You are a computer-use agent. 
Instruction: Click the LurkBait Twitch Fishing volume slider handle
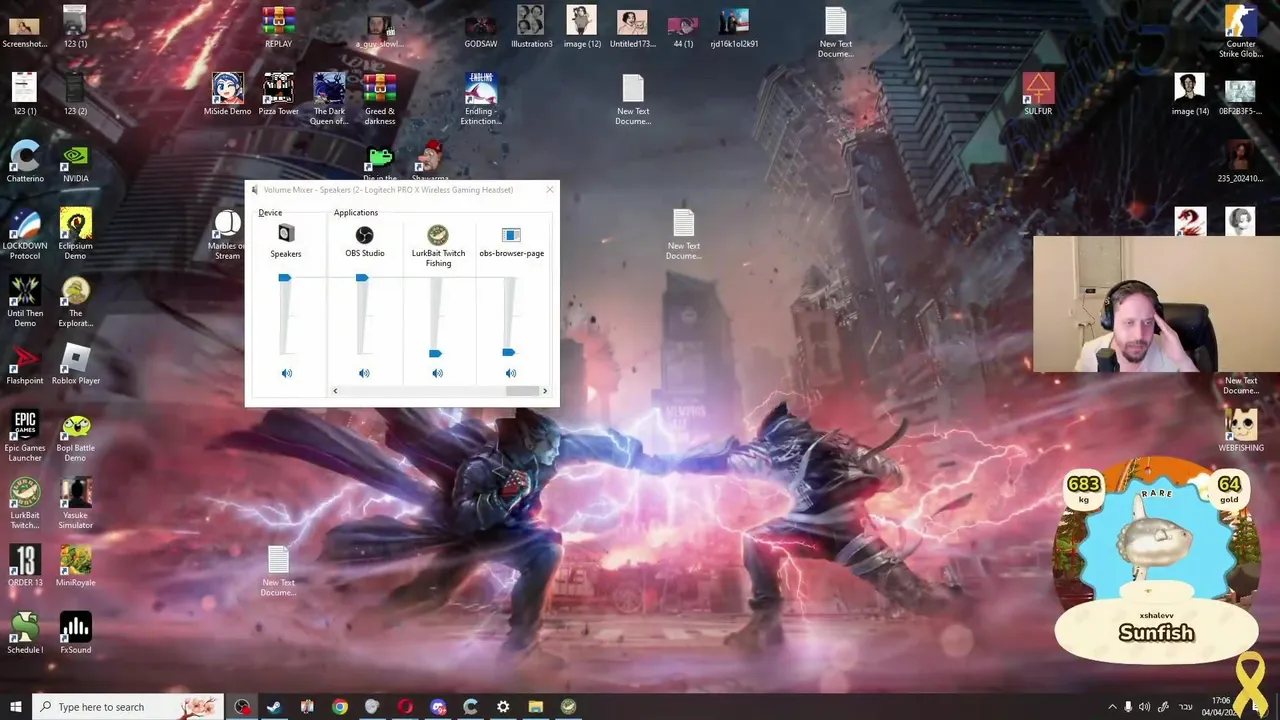[x=435, y=353]
